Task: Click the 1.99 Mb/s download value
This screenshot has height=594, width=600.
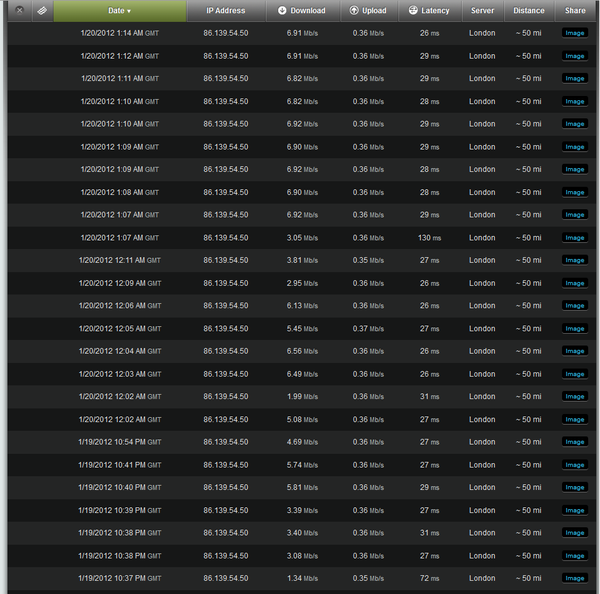Action: coord(302,397)
